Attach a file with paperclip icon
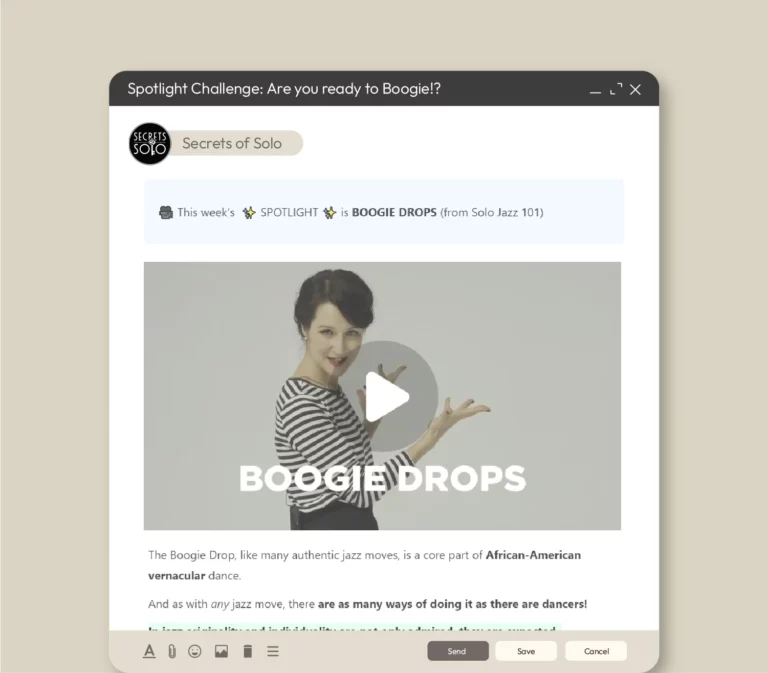This screenshot has width=768, height=673. [x=172, y=651]
